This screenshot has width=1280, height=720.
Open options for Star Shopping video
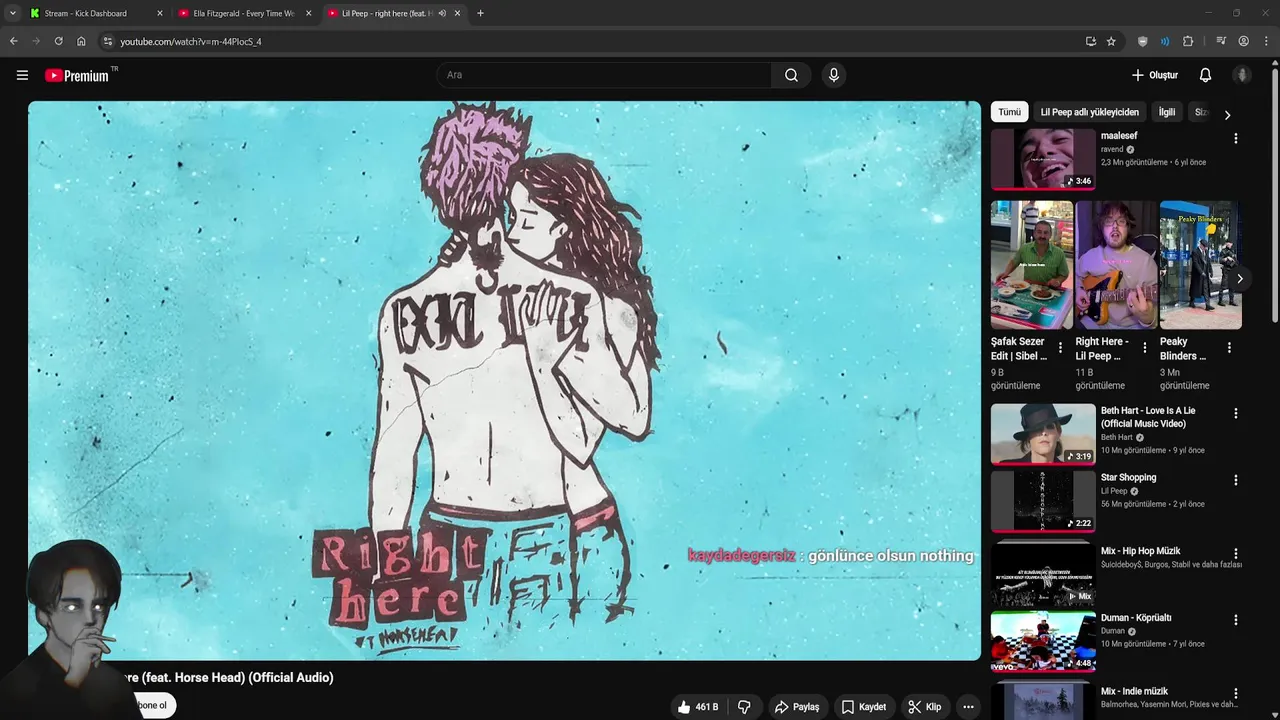1235,480
